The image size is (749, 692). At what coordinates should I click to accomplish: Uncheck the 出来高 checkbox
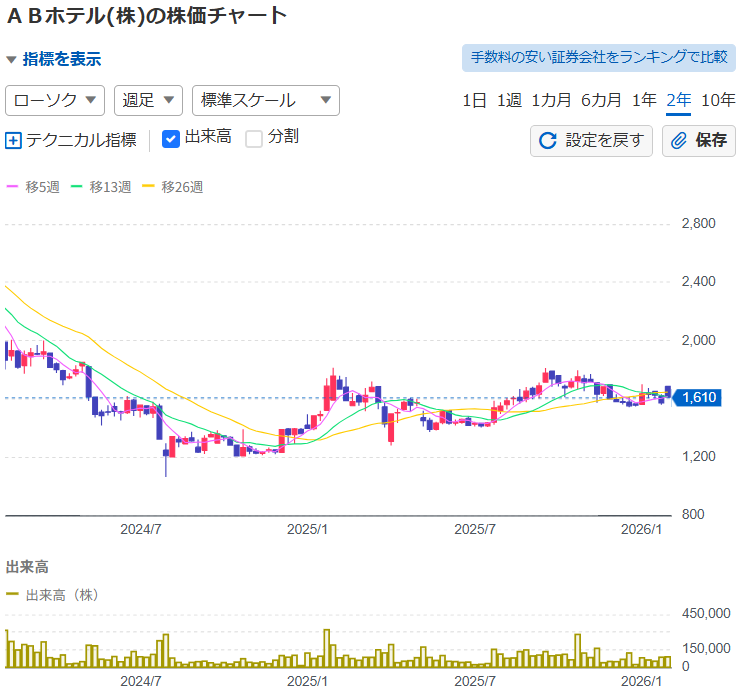[171, 139]
